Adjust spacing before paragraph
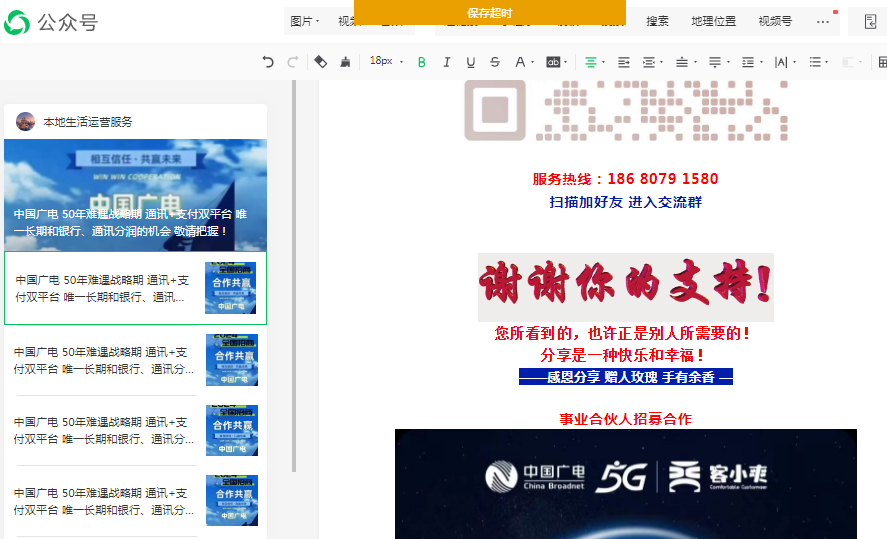887x539 pixels. pyautogui.click(x=686, y=62)
